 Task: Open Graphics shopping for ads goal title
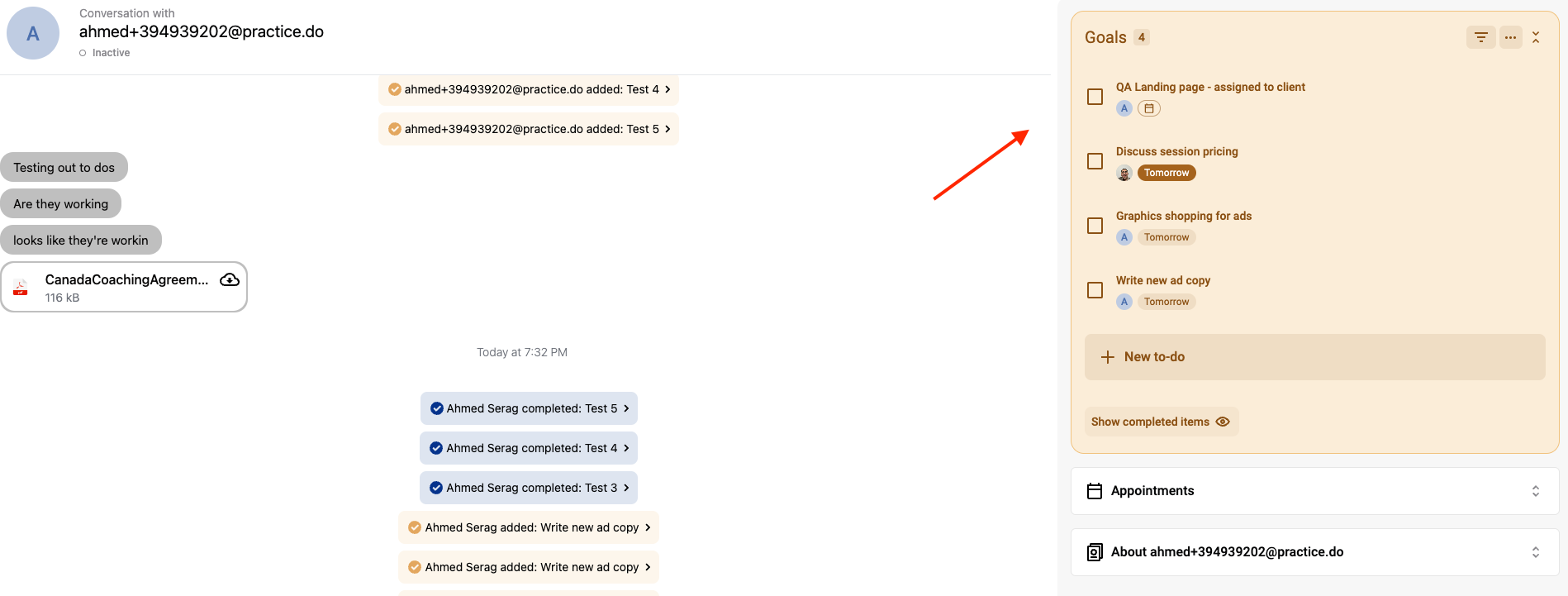1184,216
